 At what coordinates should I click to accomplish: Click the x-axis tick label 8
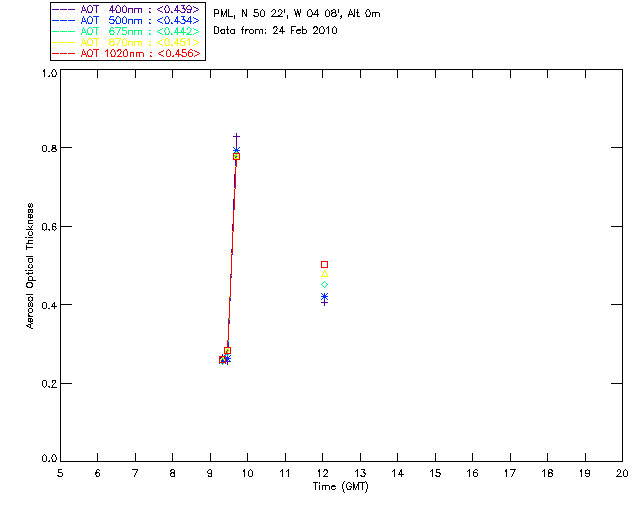click(173, 473)
